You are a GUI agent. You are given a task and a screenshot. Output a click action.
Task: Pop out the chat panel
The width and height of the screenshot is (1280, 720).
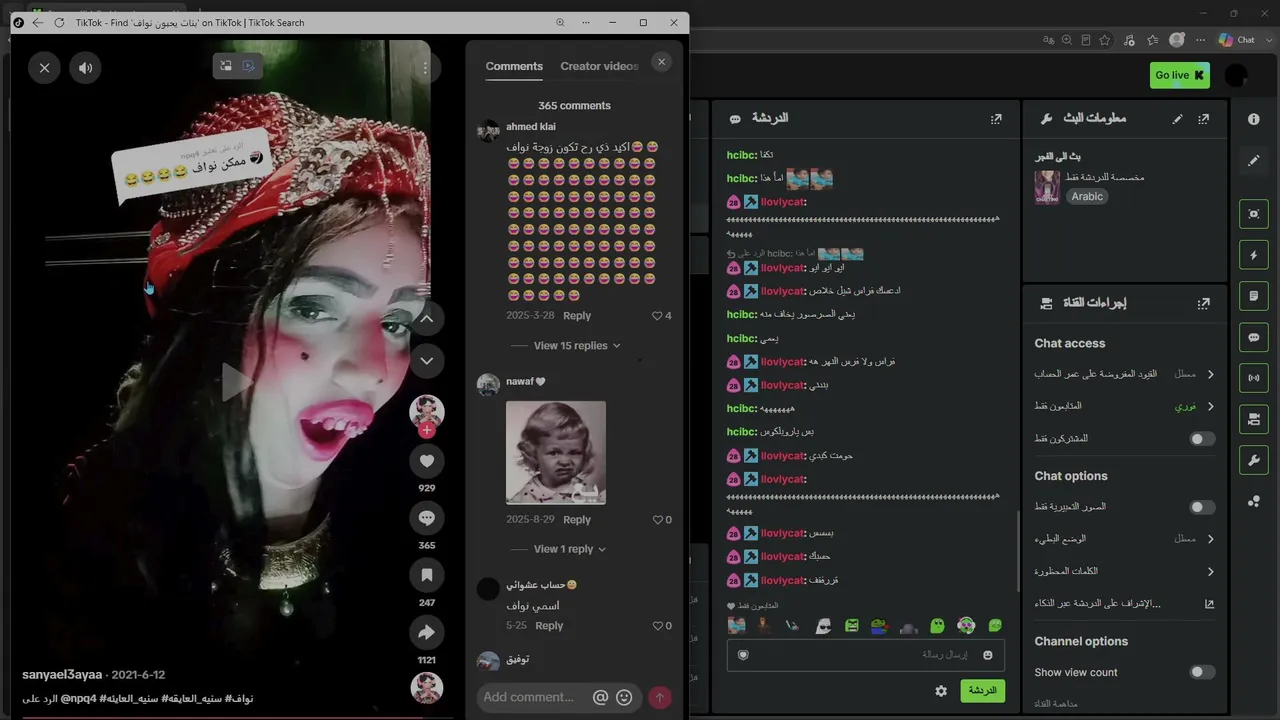tap(996, 119)
